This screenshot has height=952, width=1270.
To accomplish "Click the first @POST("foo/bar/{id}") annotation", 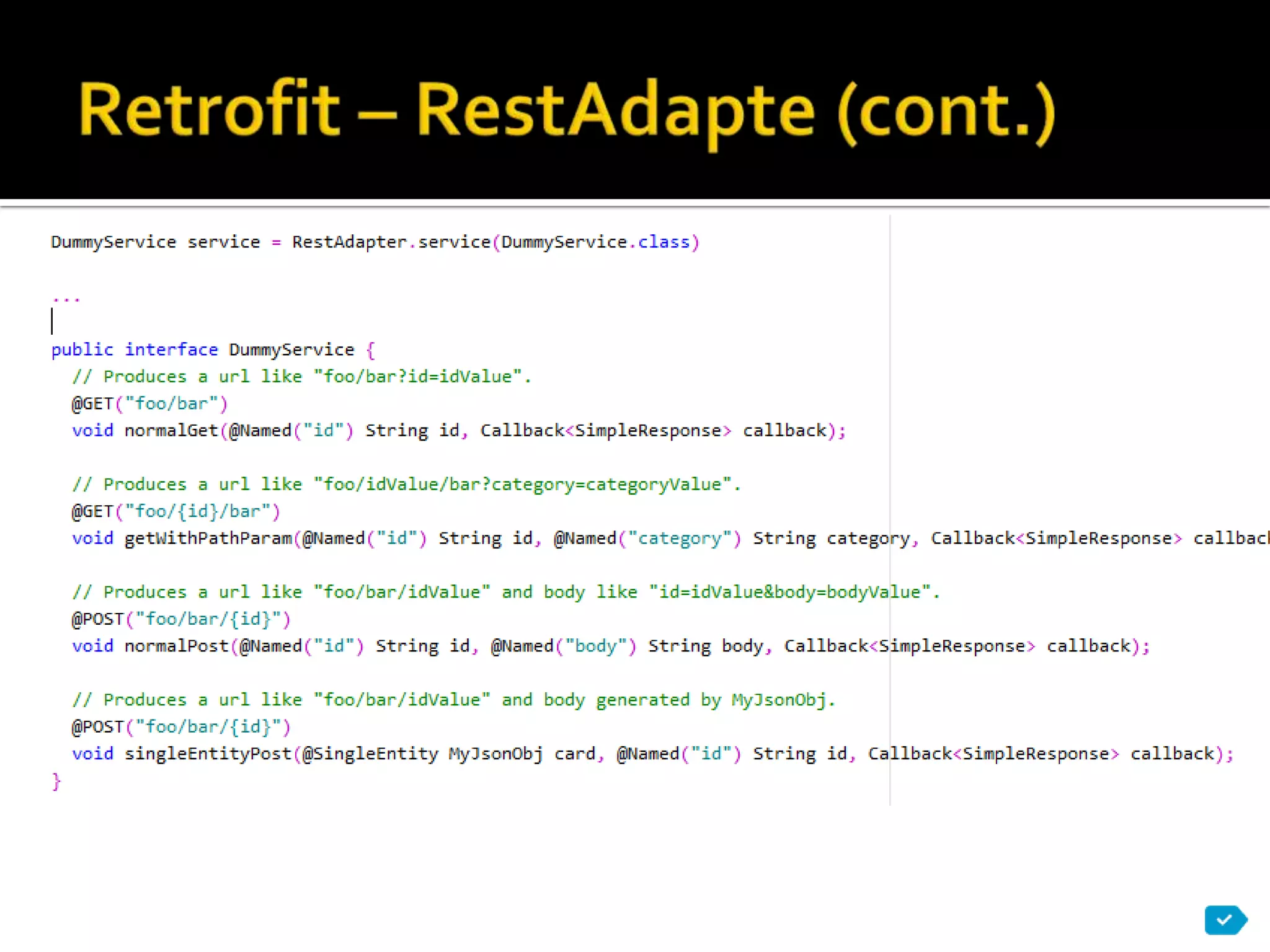I will point(180,619).
